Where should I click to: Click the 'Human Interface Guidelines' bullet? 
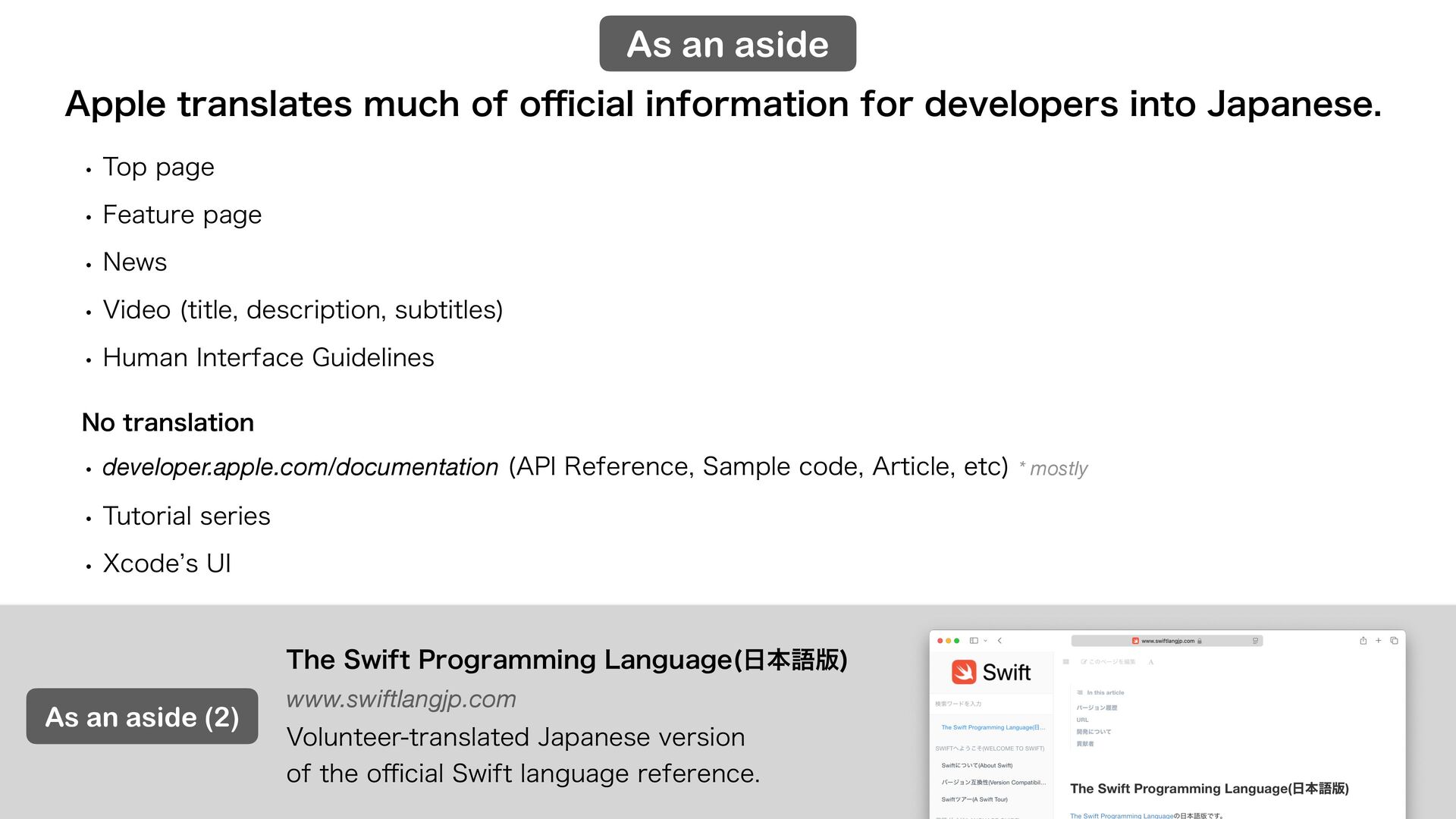point(268,357)
